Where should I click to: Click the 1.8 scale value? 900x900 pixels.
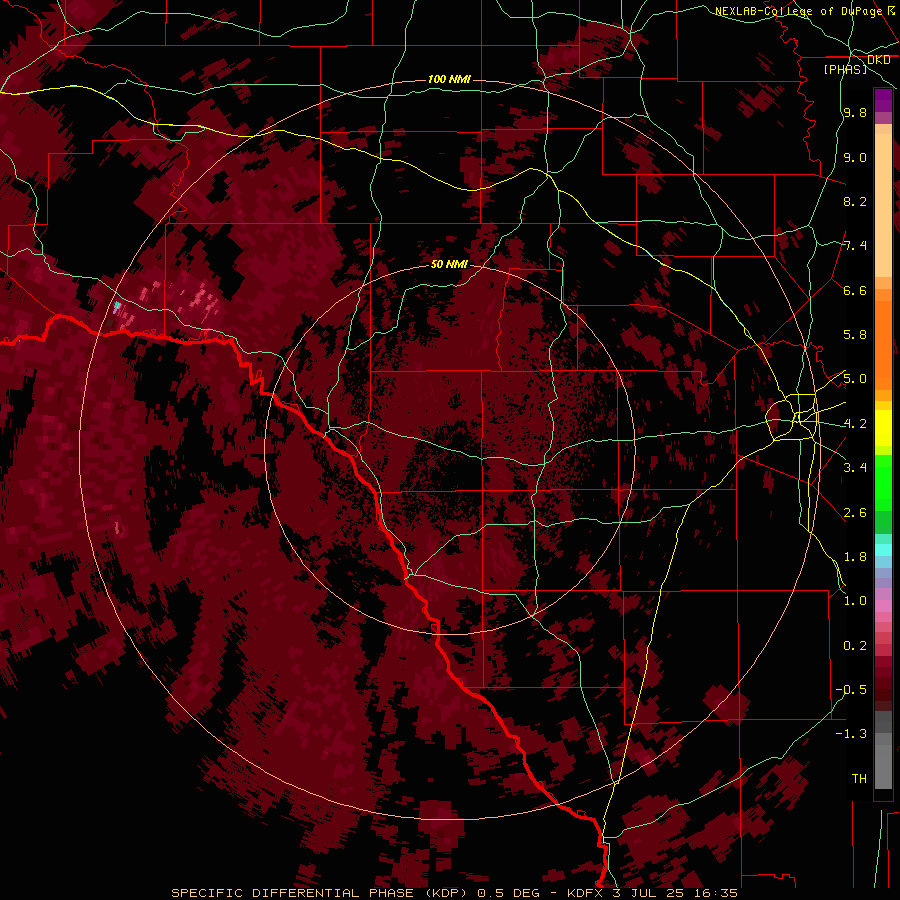click(x=855, y=557)
